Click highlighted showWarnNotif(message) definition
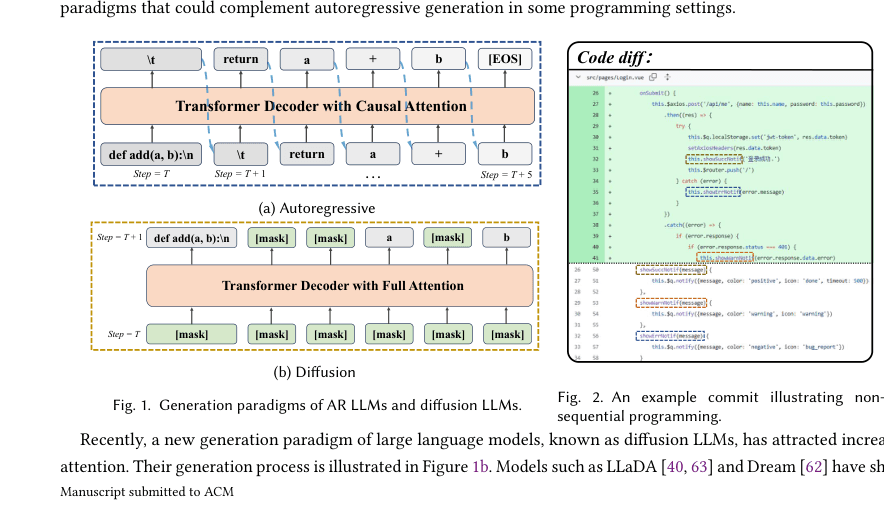884x516 pixels. [x=671, y=303]
